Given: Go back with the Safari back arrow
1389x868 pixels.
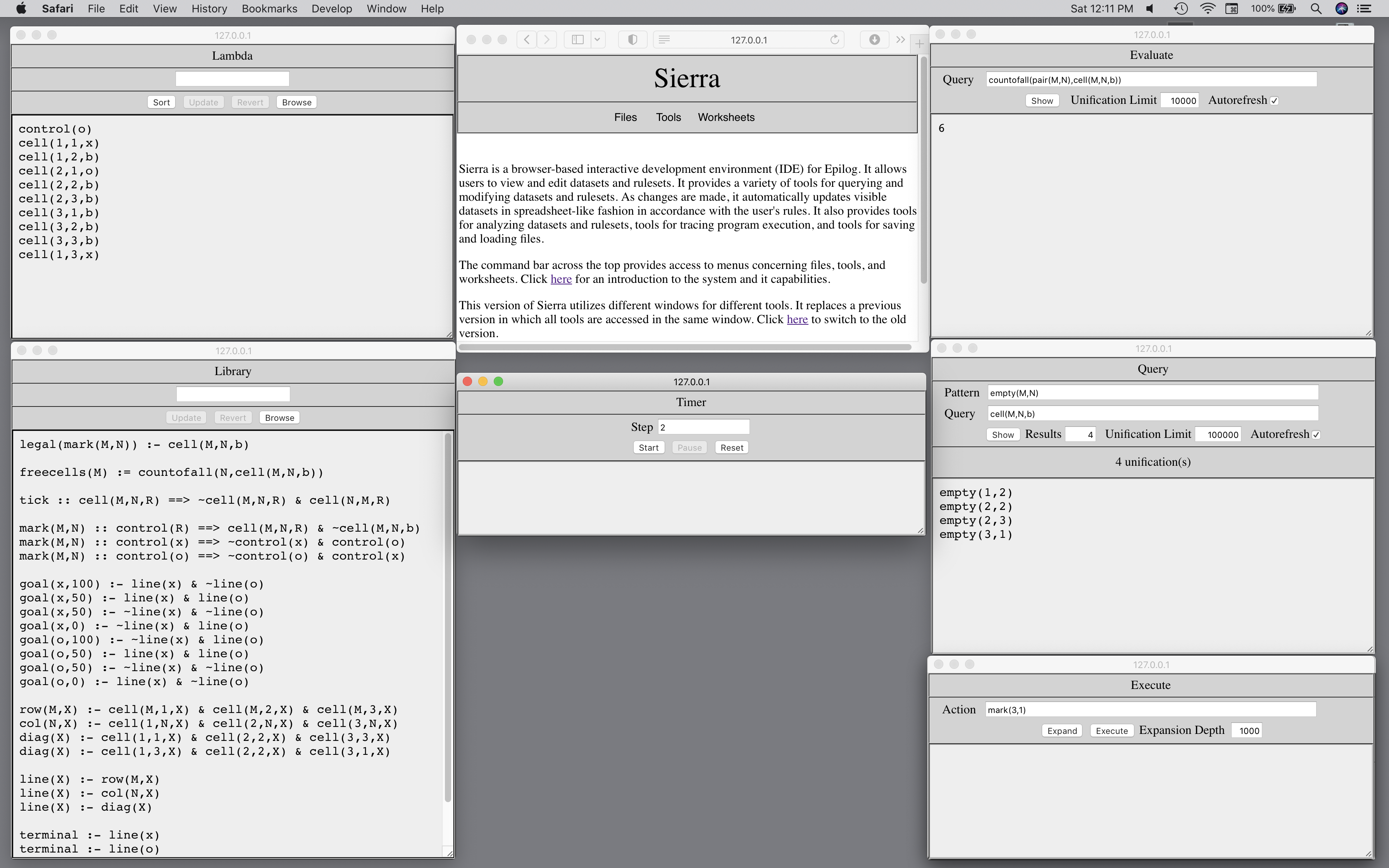Looking at the screenshot, I should pyautogui.click(x=526, y=40).
